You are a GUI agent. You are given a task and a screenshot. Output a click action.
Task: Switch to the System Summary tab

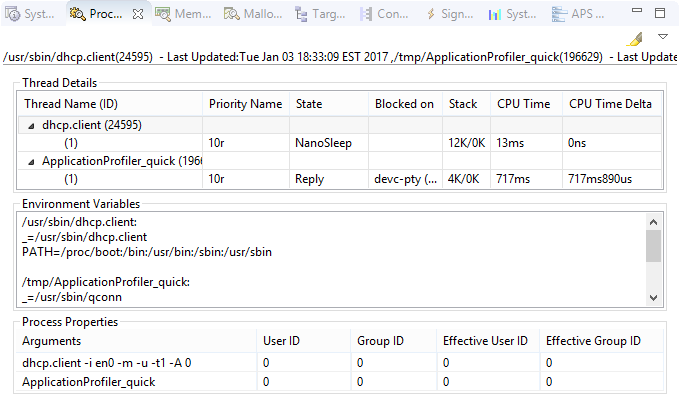coord(30,14)
